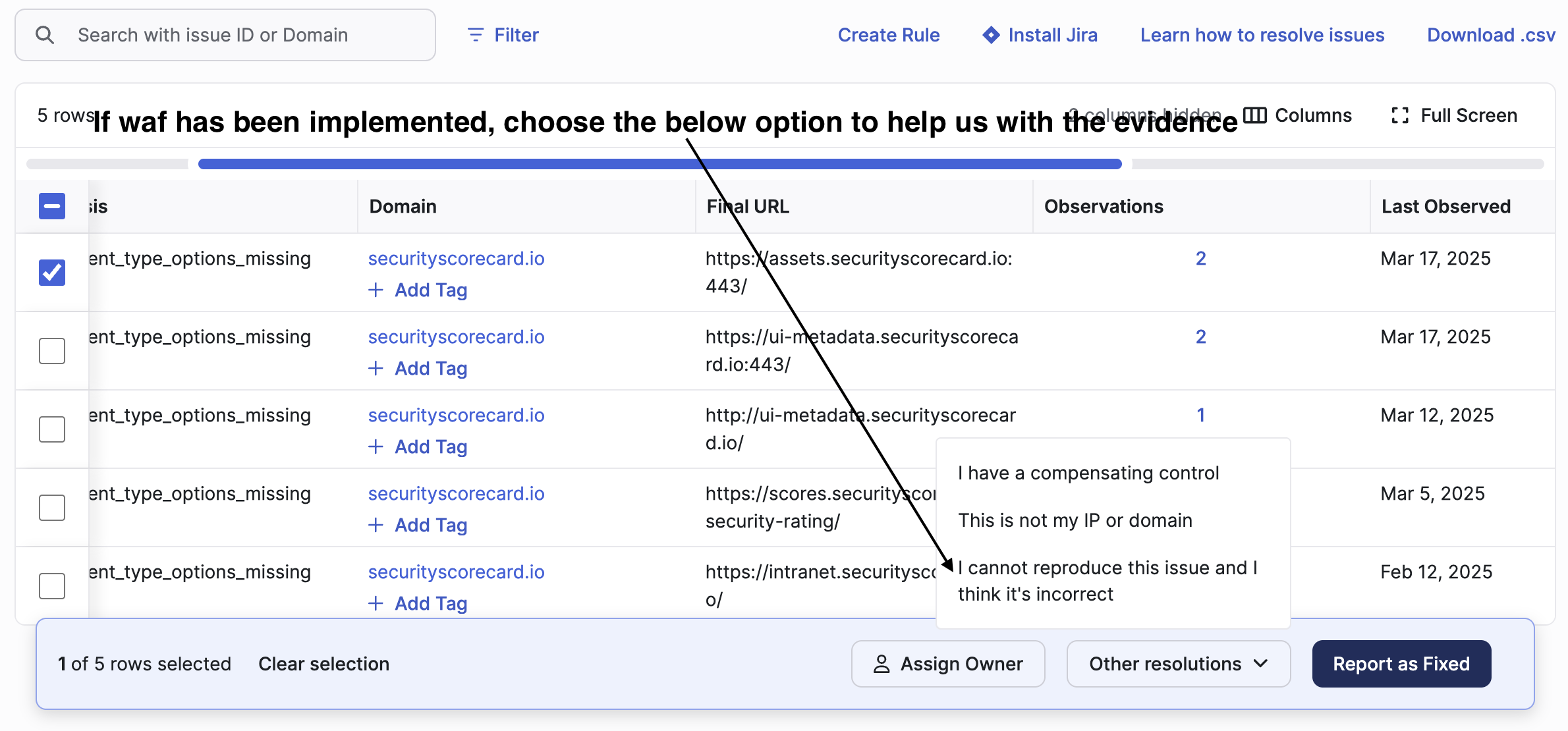Click the Assign Owner person icon
This screenshot has height=731, width=1568.
point(881,664)
